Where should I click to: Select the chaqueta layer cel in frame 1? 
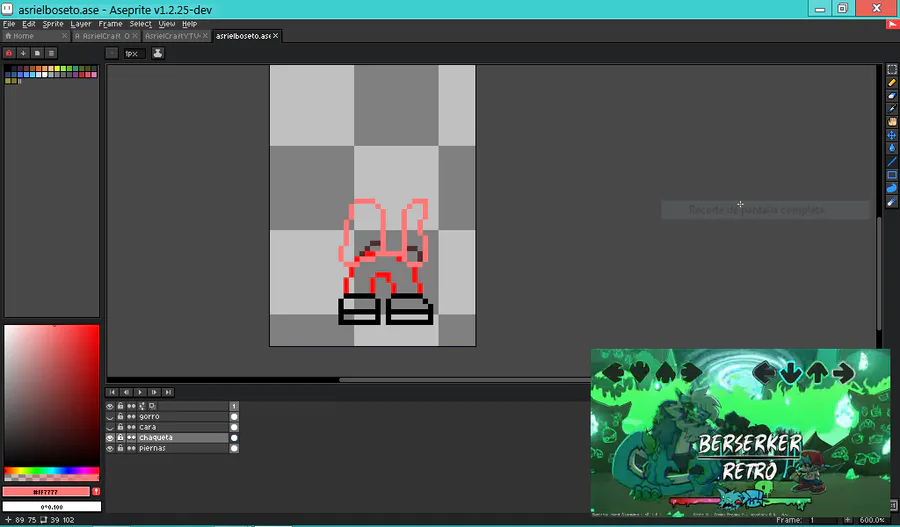tap(234, 437)
